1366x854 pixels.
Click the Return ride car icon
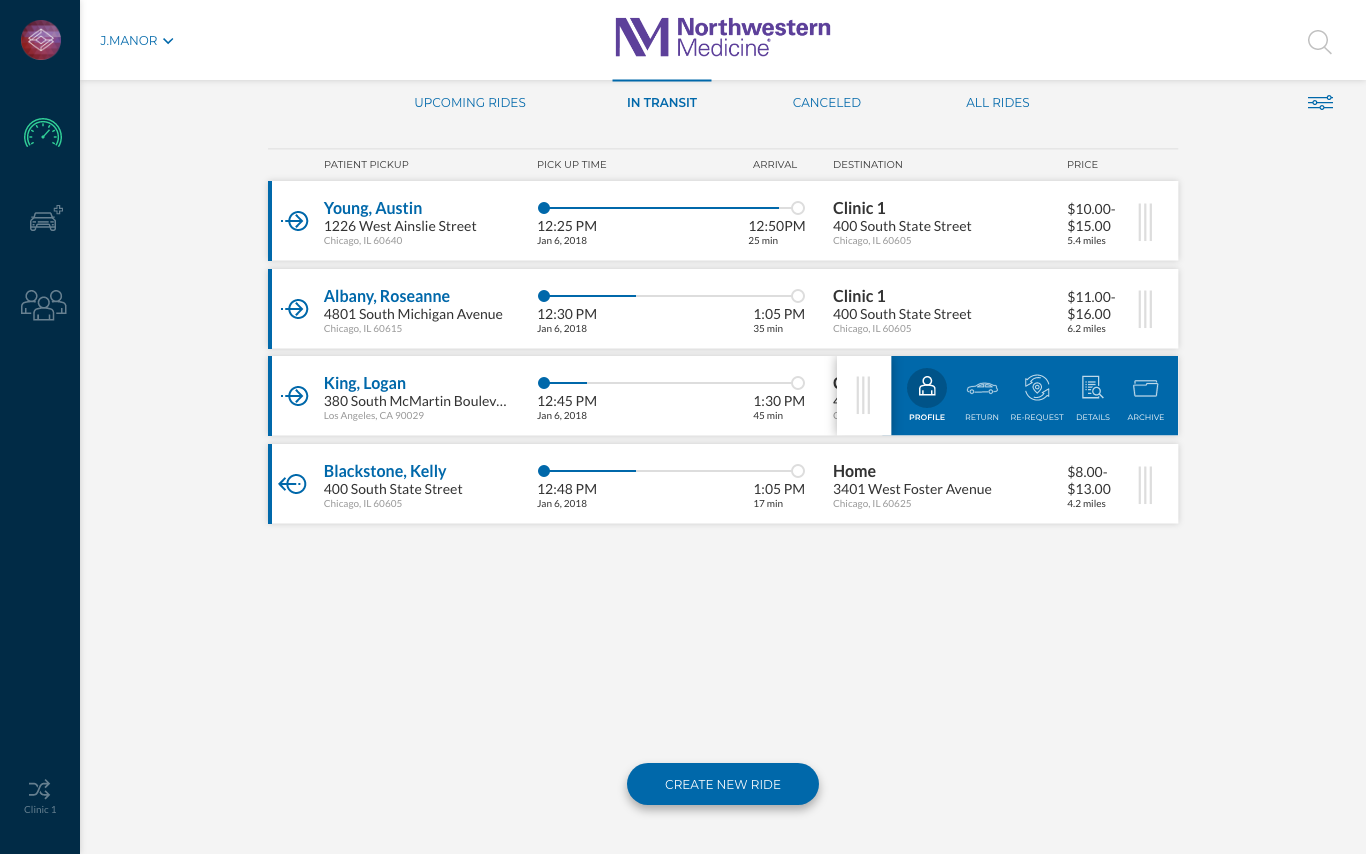tap(981, 395)
